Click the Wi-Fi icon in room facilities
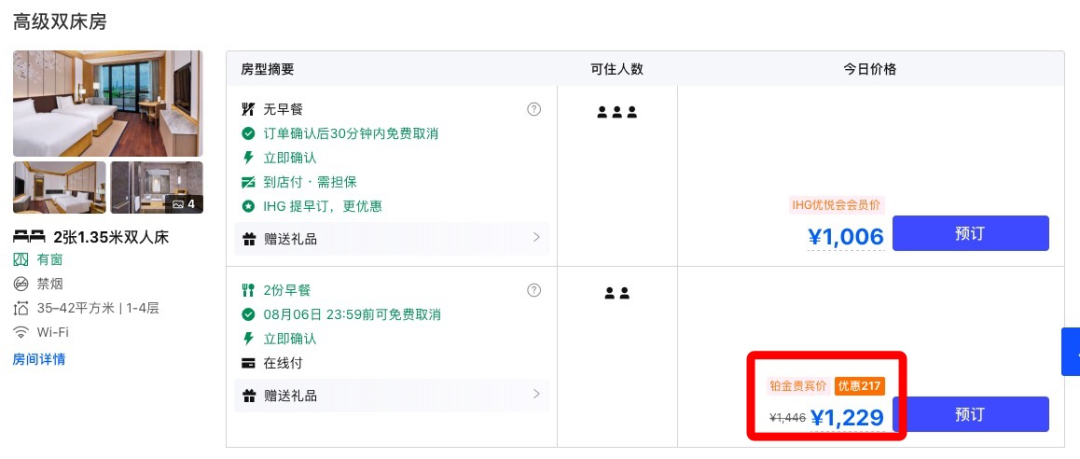Screen dimensions: 1080x459 pyautogui.click(x=21, y=332)
